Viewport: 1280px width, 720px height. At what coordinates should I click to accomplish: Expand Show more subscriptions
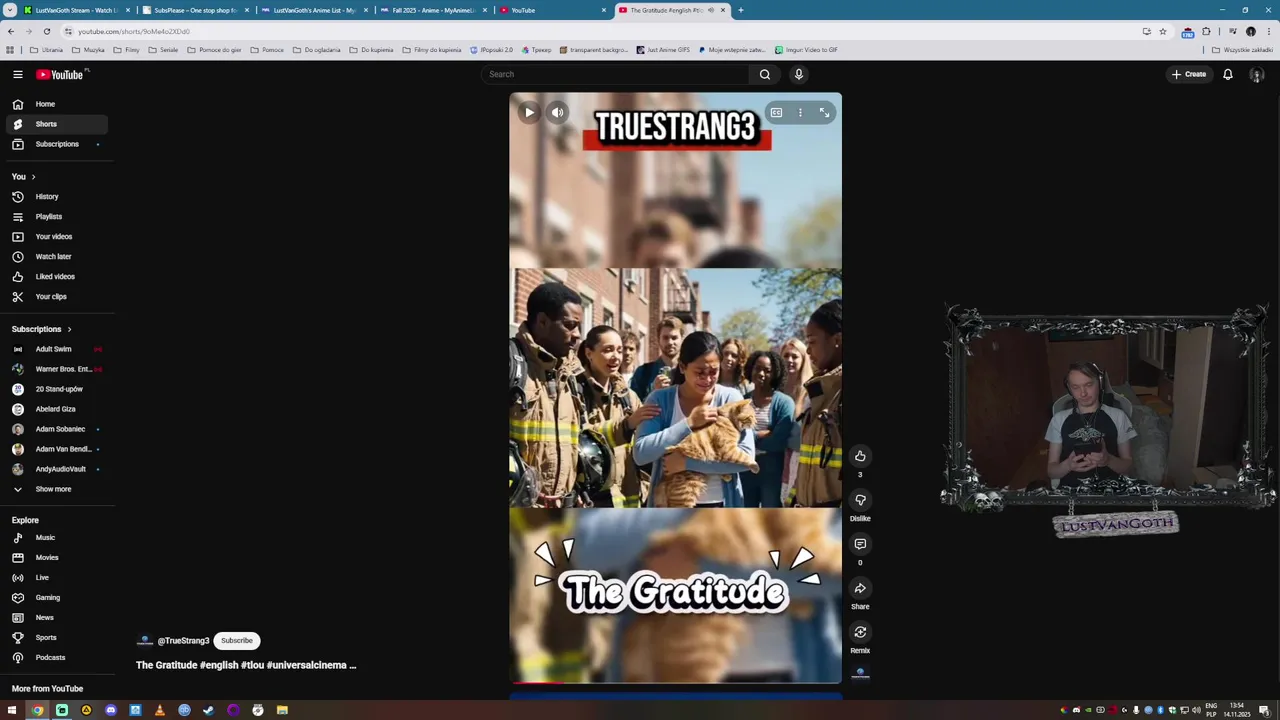56,489
